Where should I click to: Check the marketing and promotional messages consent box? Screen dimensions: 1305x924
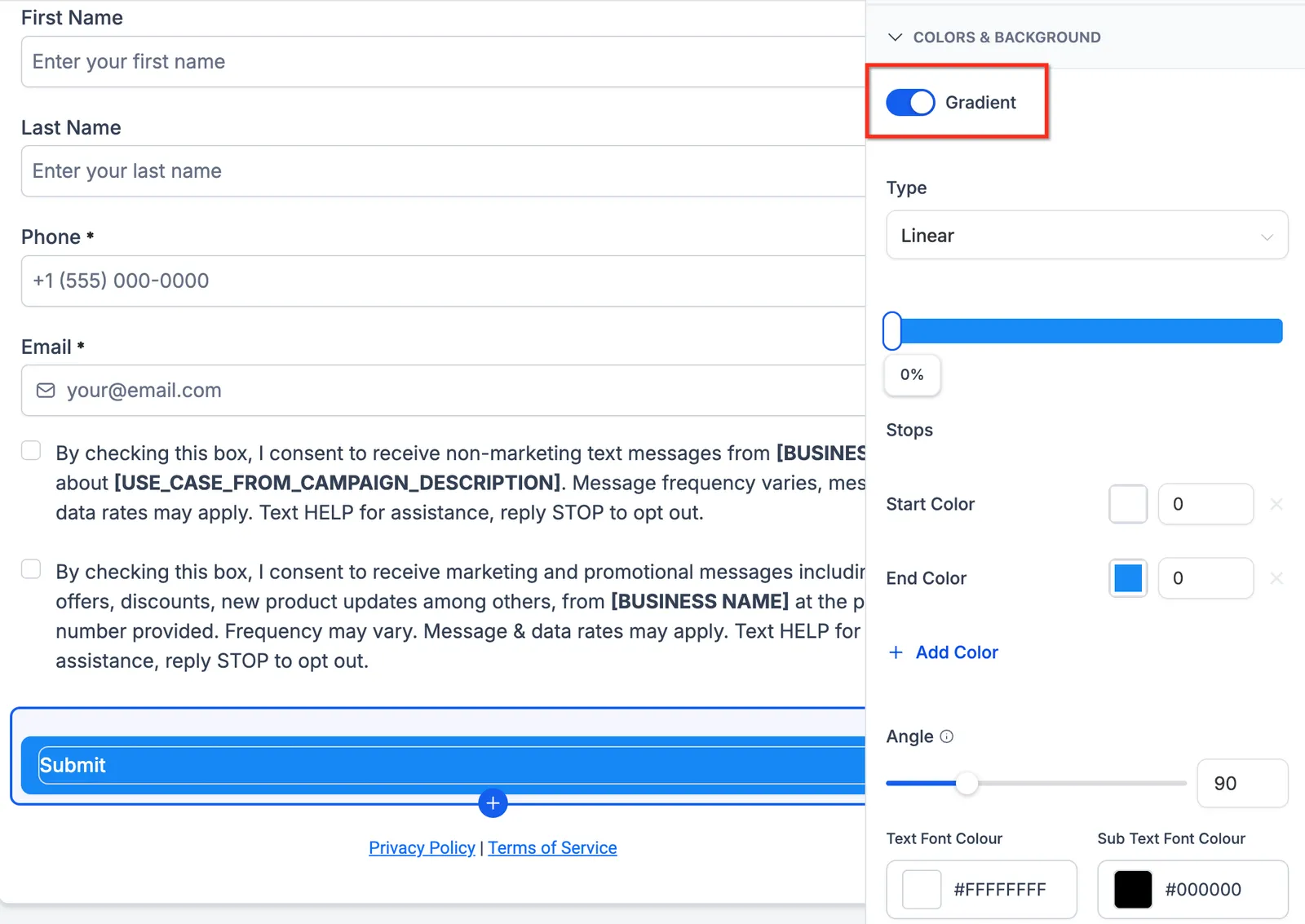pos(31,569)
